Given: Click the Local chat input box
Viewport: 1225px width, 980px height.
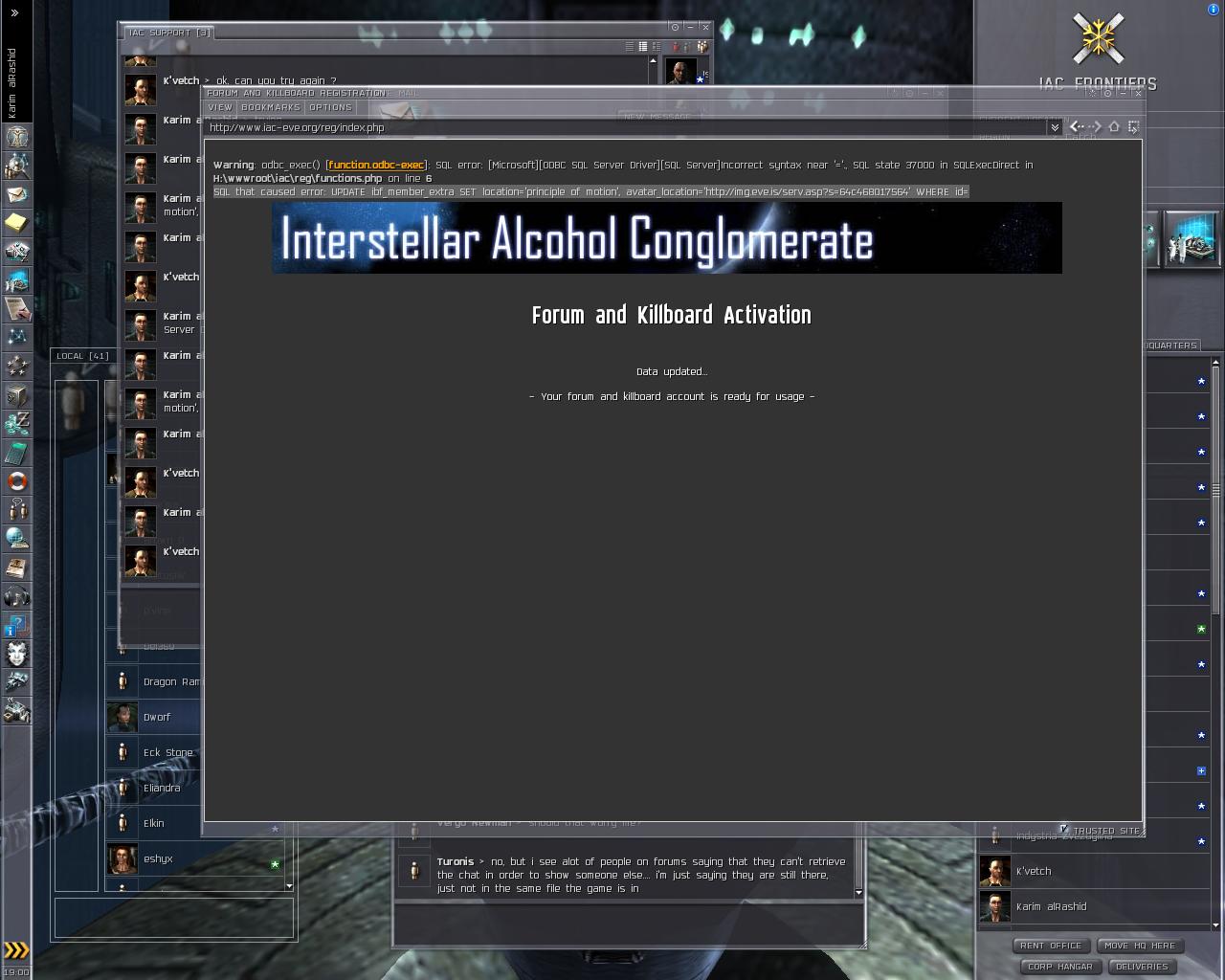Looking at the screenshot, I should (174, 917).
